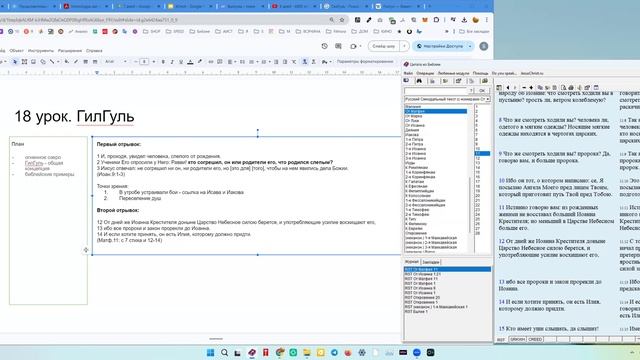The image size is (640, 360).
Task: Select the slide title 18 урок. ГилГуль
Action: (x=74, y=116)
